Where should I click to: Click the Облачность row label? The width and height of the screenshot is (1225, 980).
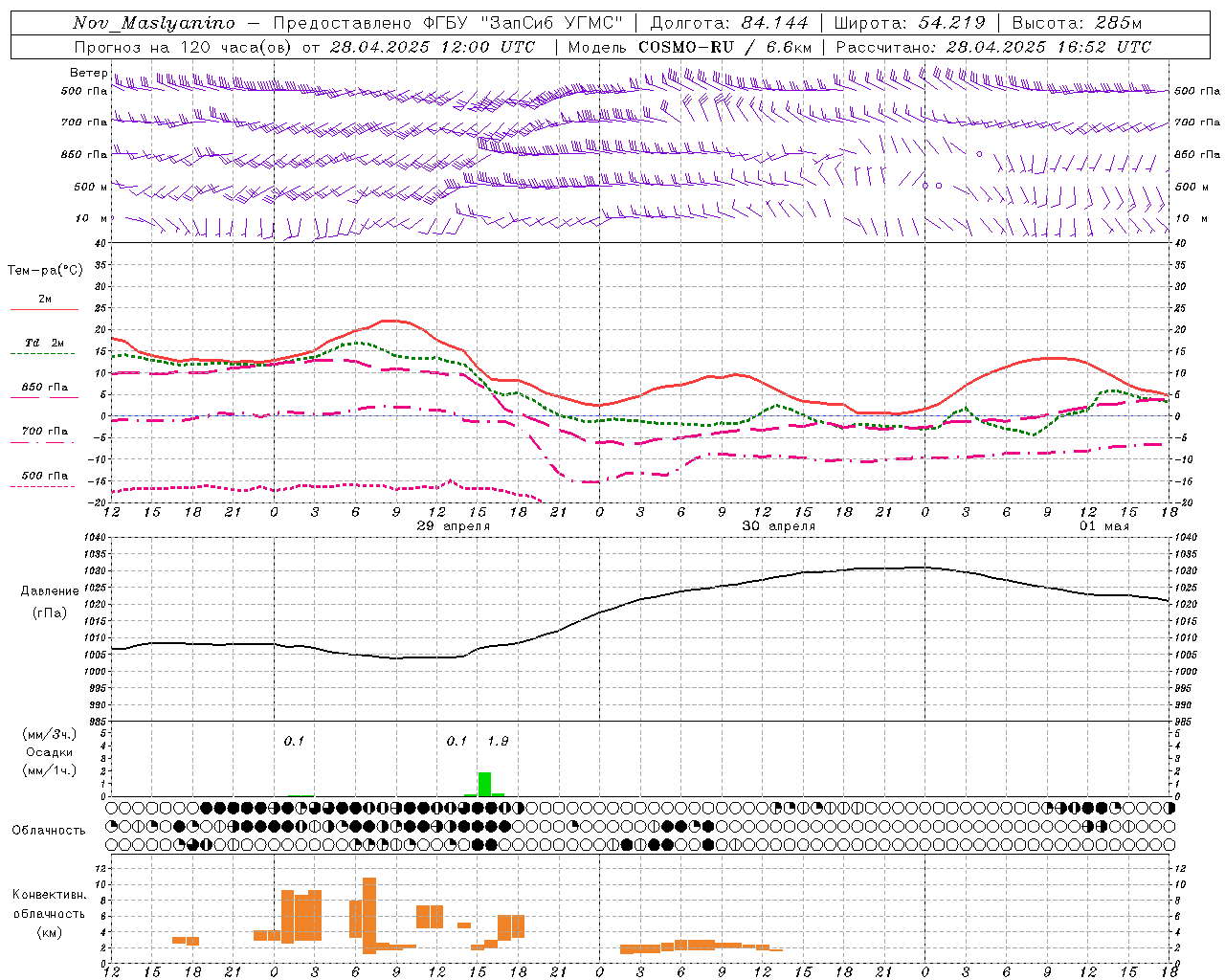coord(49,831)
